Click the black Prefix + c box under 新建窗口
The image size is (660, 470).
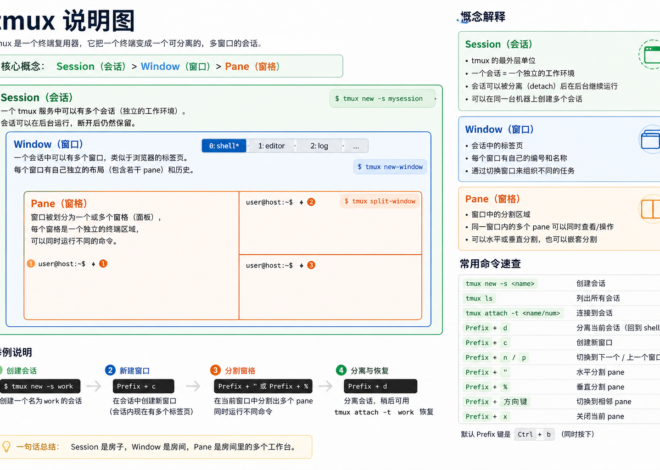point(144,386)
